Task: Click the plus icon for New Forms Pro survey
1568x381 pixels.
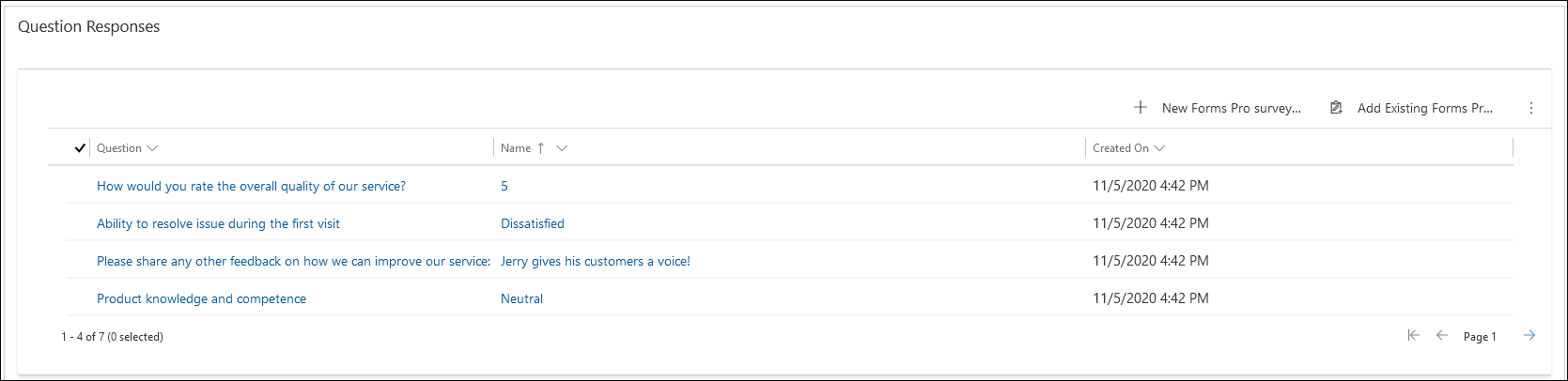Action: [x=1140, y=108]
